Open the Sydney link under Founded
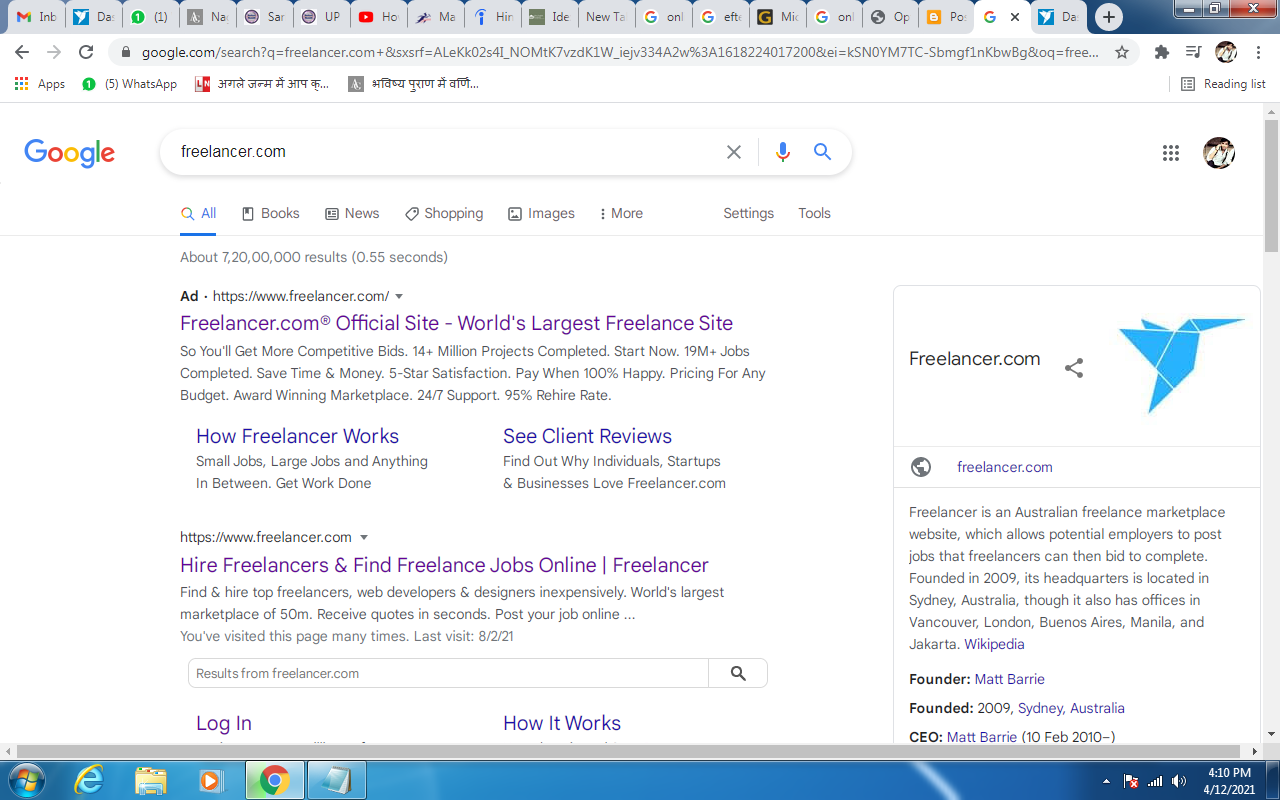The image size is (1280, 800). click(x=1040, y=708)
